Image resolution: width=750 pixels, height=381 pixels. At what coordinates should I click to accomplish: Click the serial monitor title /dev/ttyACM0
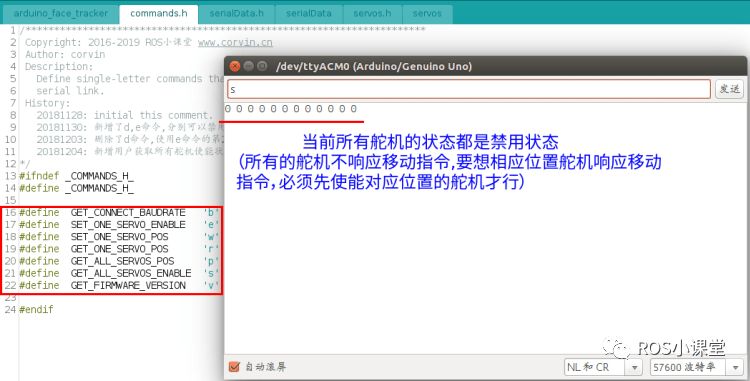(374, 66)
